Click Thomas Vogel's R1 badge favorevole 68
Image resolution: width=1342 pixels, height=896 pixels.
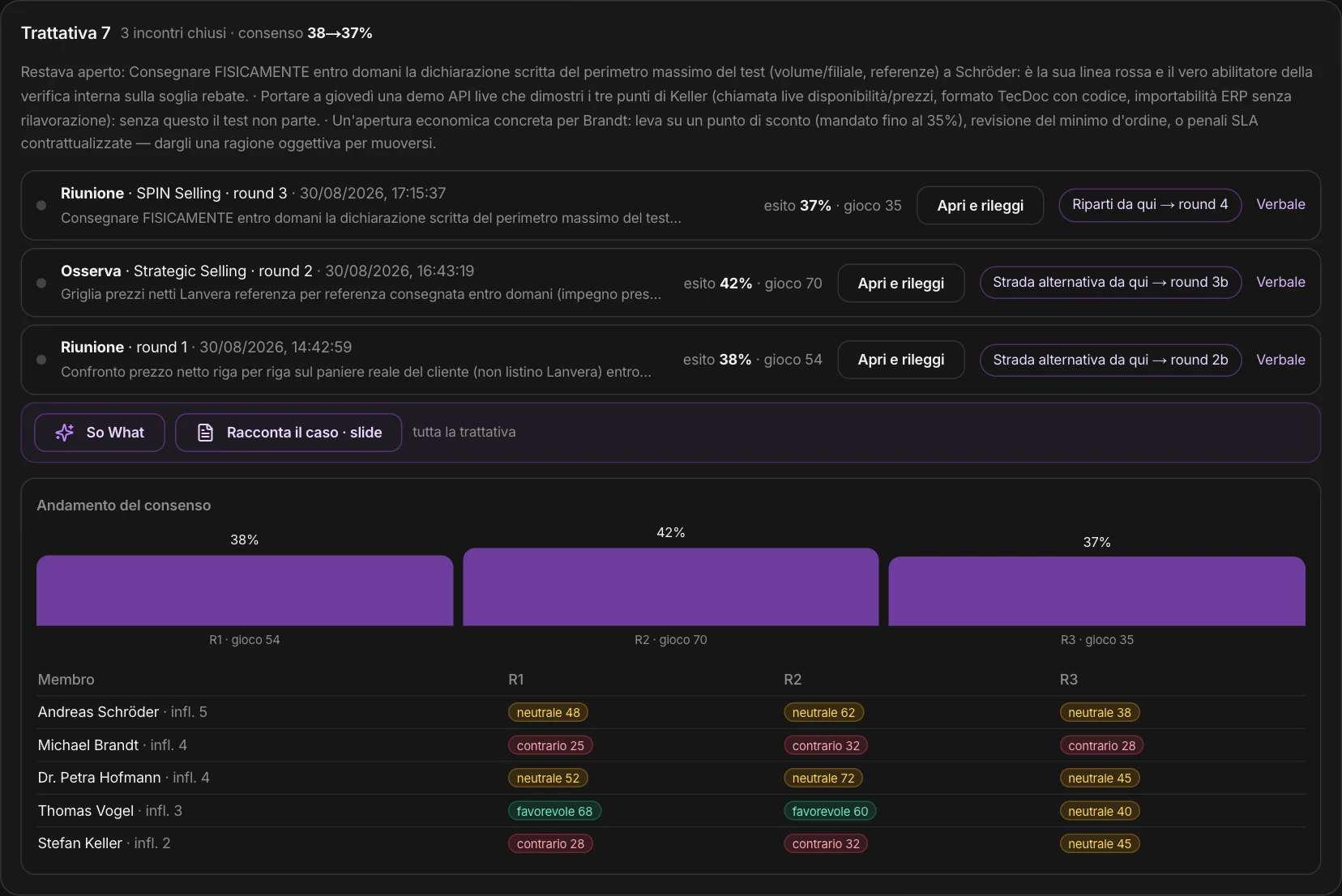point(554,811)
